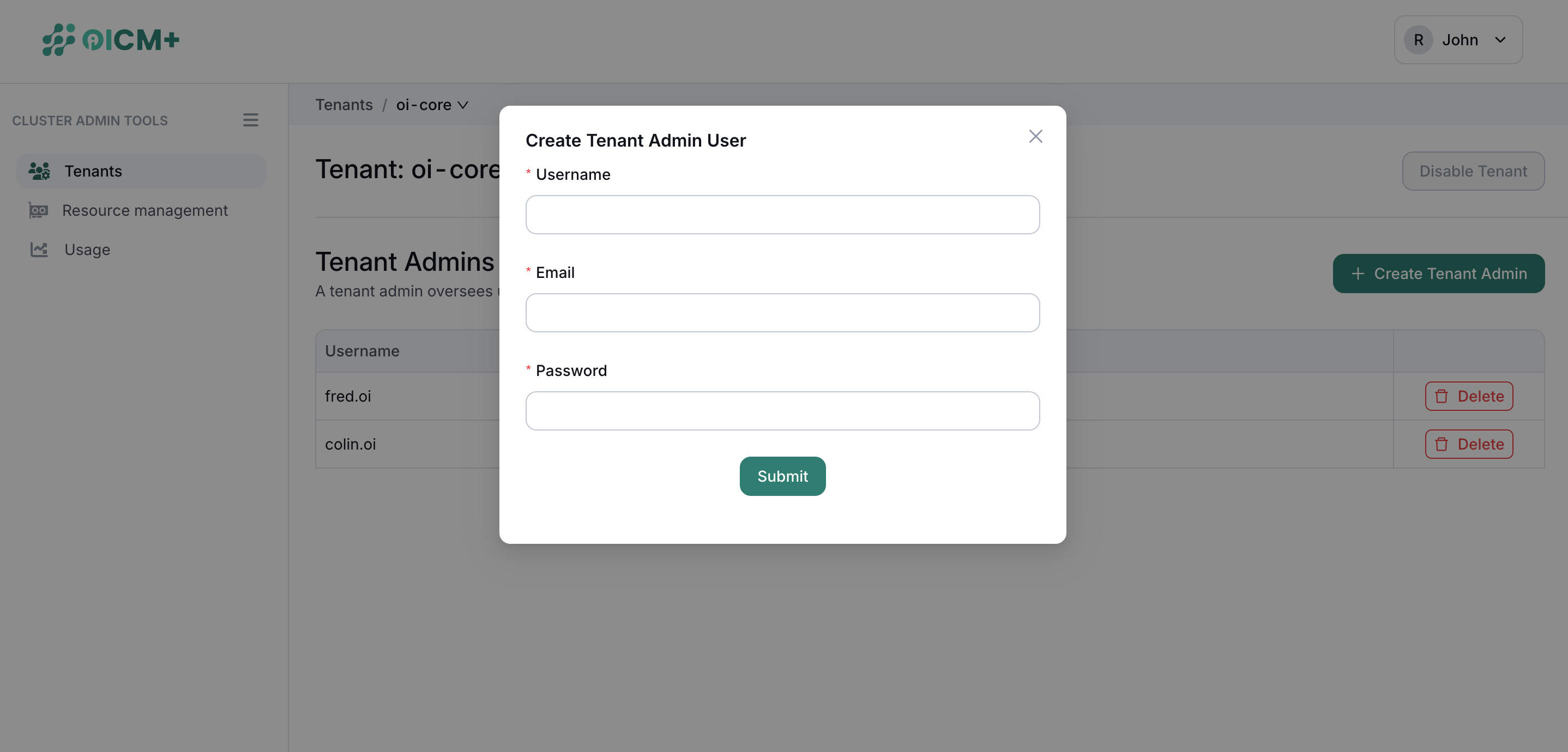Collapse the Cluster Admin Tools sidebar
Image resolution: width=1568 pixels, height=752 pixels.
point(251,119)
